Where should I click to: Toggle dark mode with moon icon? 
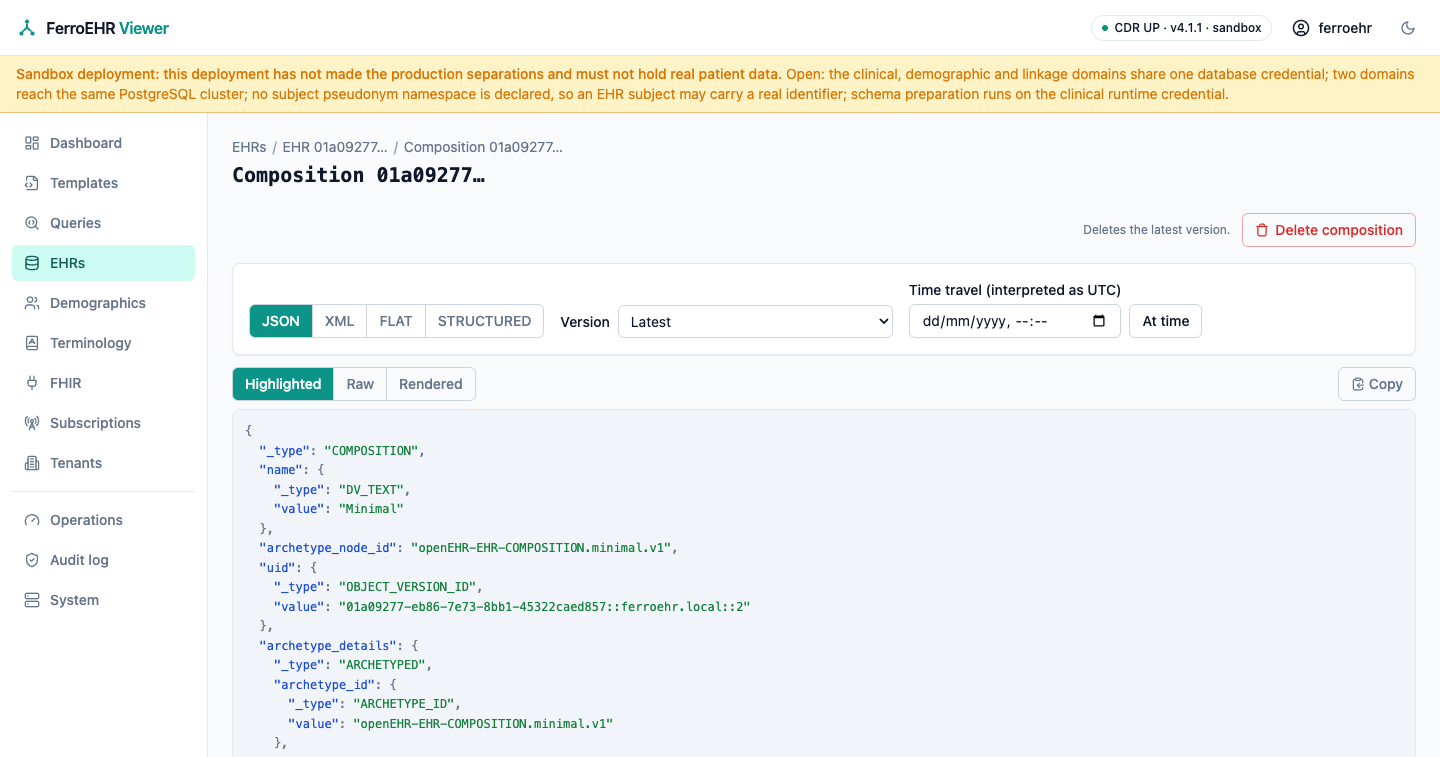click(1408, 28)
